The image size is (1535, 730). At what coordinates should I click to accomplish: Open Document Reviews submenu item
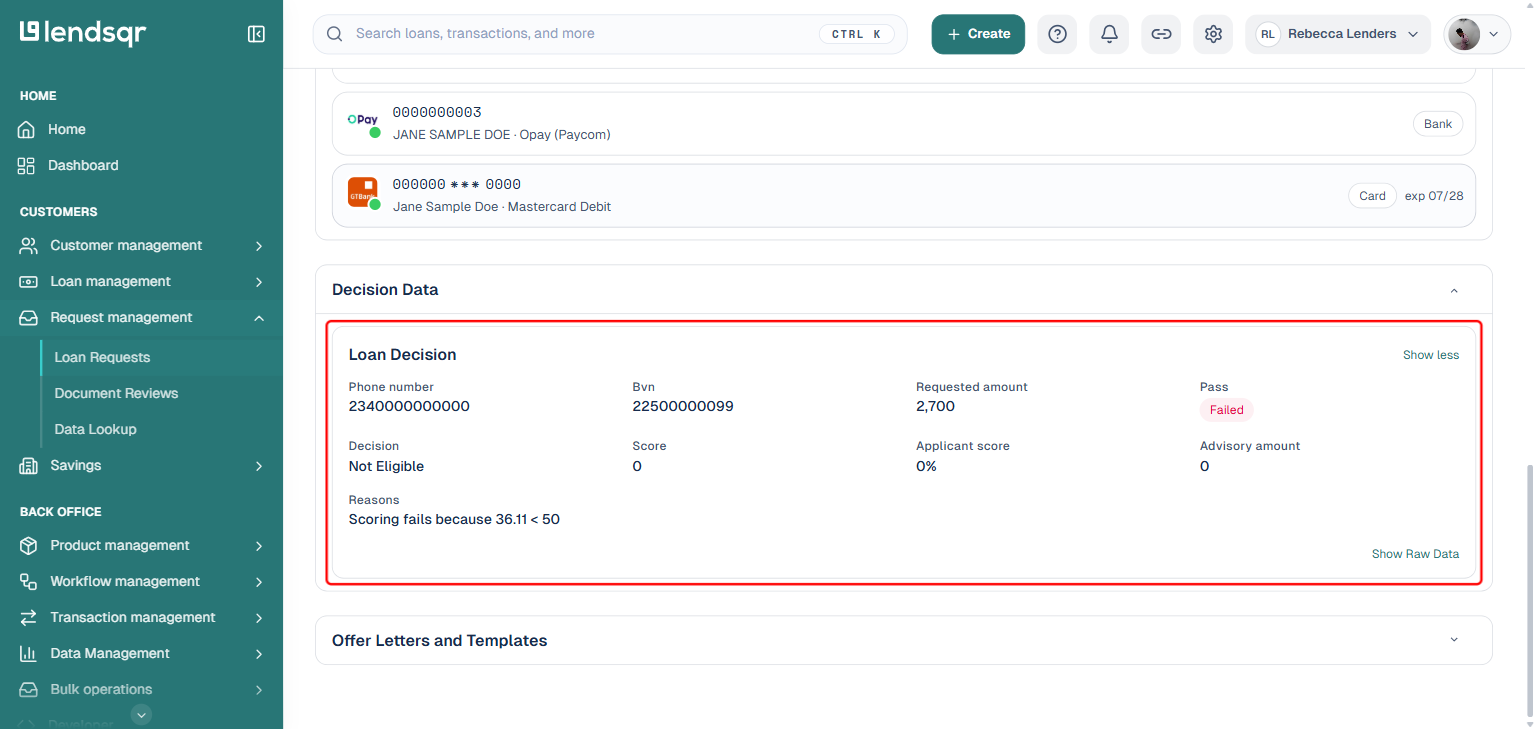click(x=116, y=393)
